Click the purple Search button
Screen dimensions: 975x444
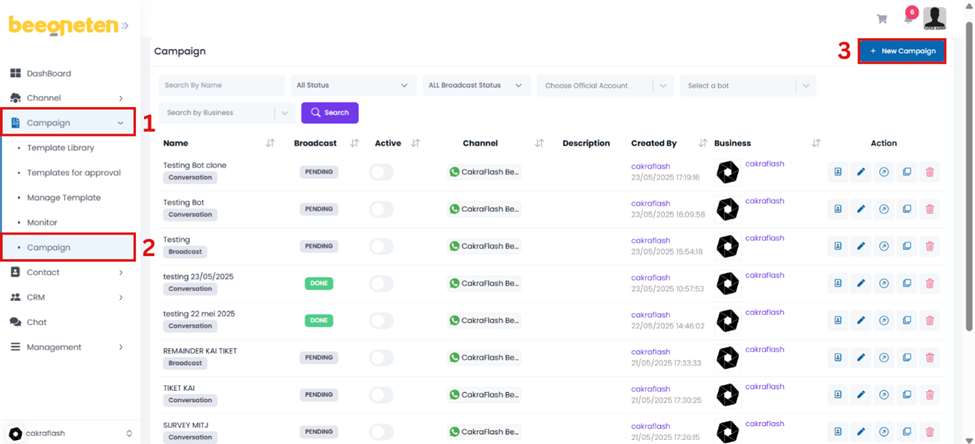330,113
